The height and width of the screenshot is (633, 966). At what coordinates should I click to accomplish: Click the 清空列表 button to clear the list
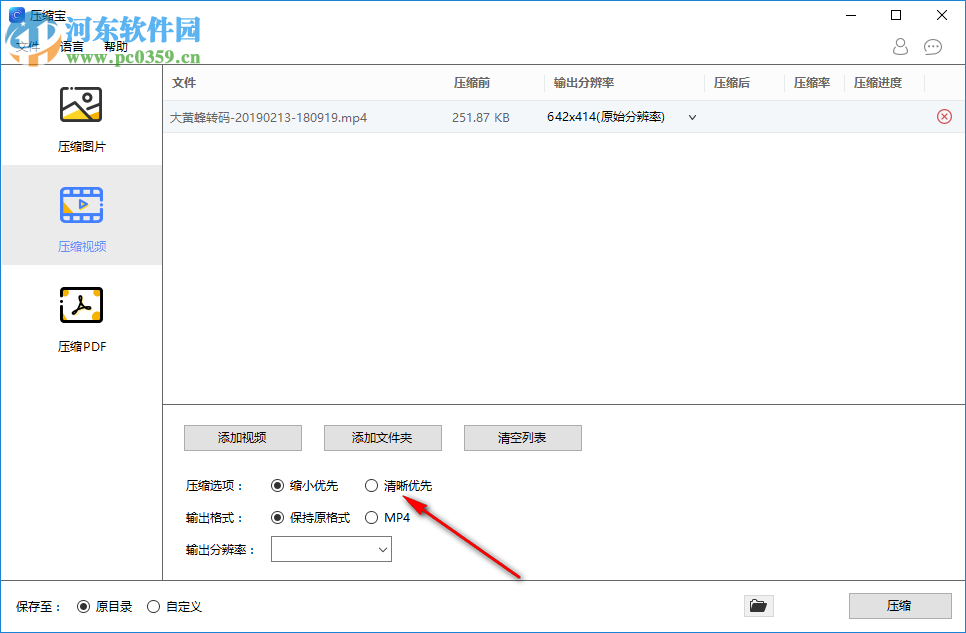pyautogui.click(x=522, y=438)
